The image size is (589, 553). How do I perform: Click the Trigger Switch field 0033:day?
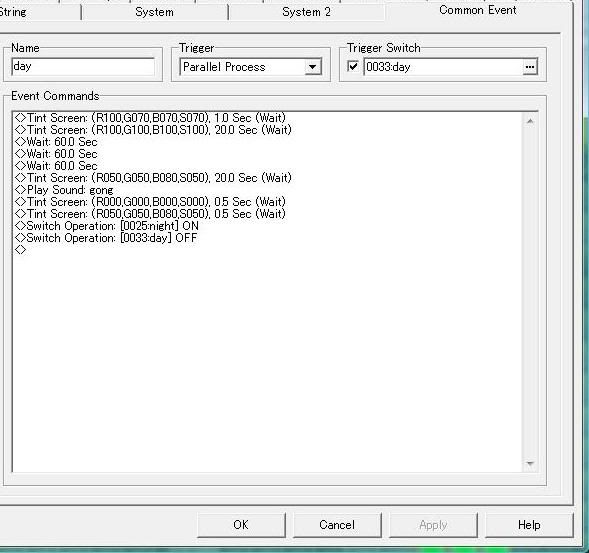(443, 67)
